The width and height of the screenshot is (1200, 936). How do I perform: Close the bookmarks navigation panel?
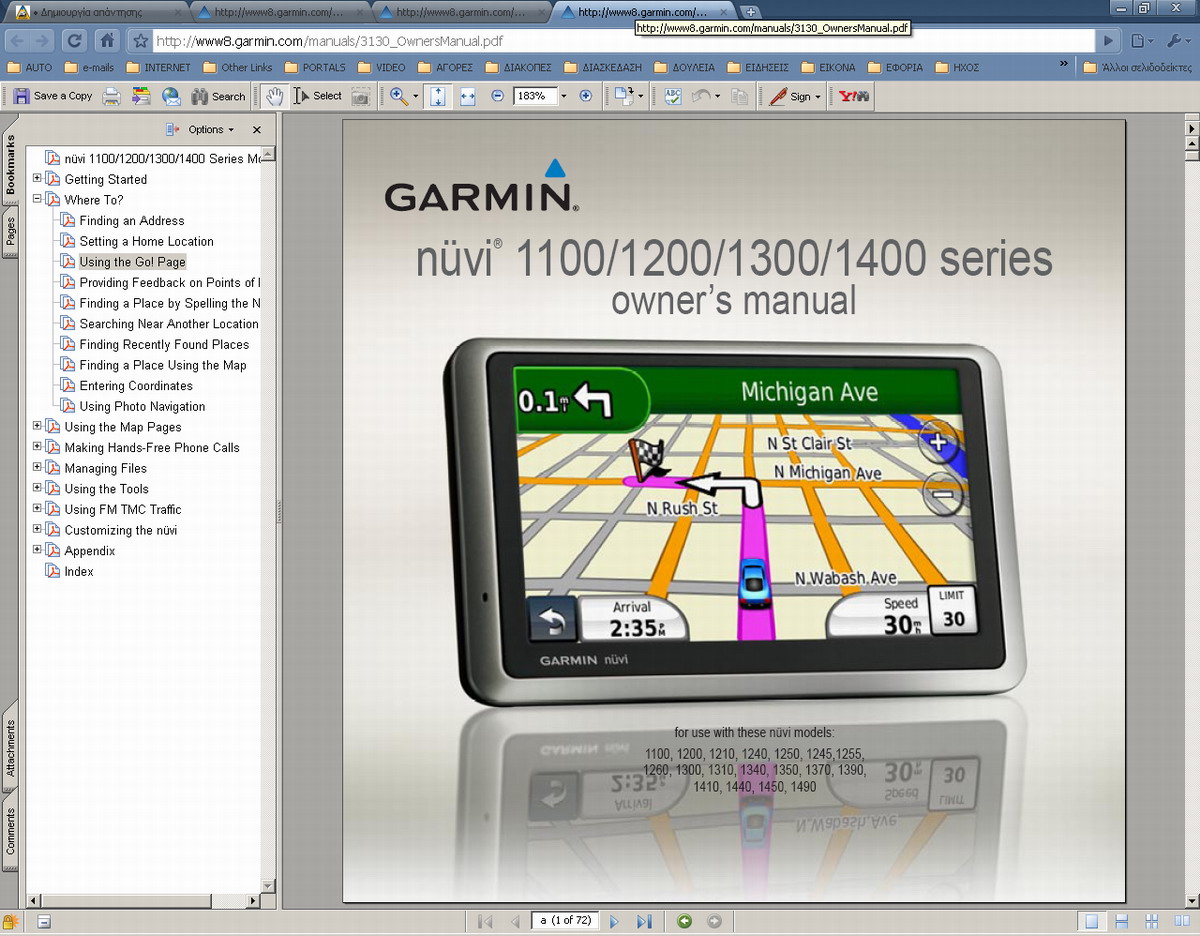(257, 130)
